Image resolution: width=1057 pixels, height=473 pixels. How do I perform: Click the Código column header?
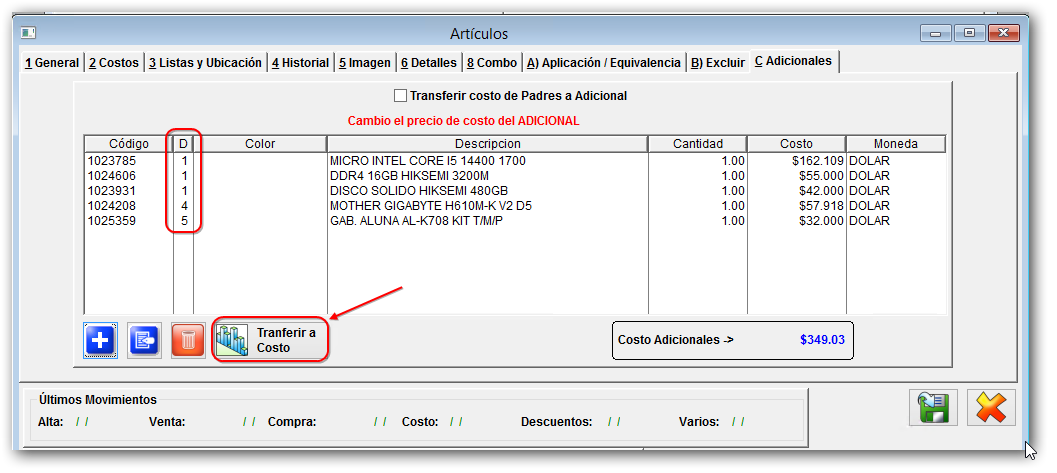coord(129,144)
